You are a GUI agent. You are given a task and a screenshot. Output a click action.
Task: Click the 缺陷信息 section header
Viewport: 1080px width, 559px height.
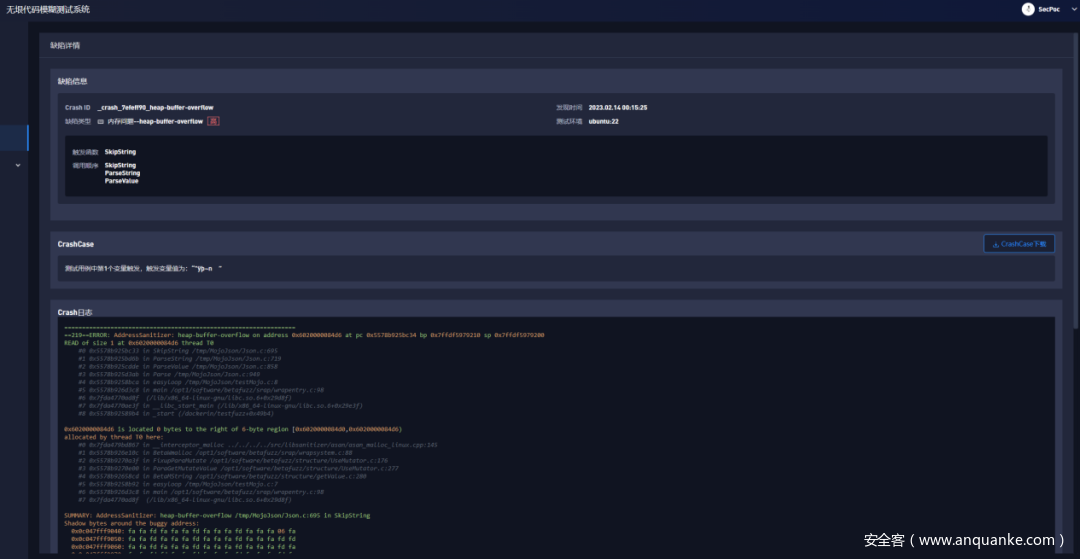[73, 81]
